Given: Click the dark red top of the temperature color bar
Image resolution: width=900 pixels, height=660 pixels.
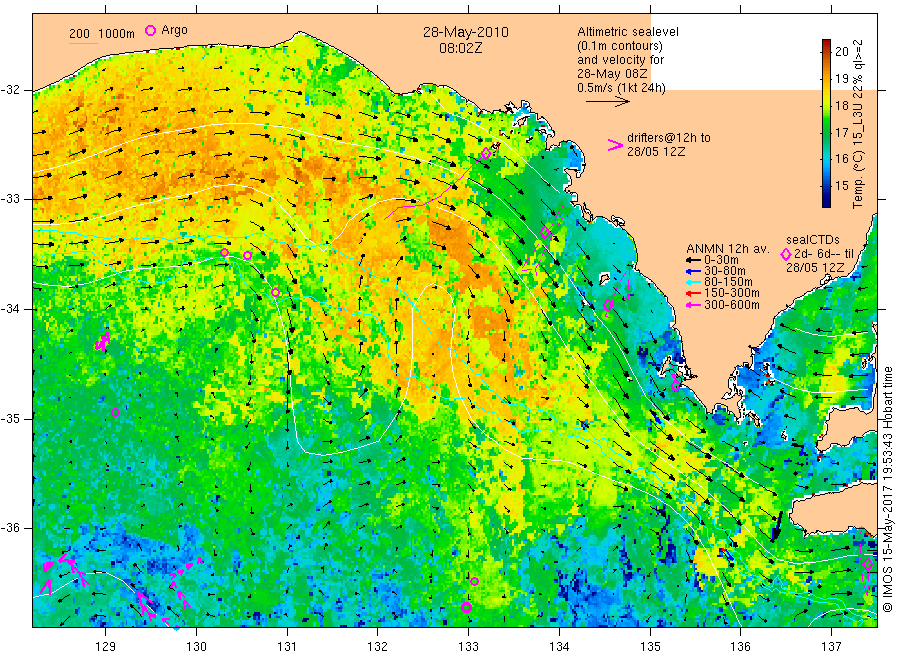Looking at the screenshot, I should click(x=826, y=44).
